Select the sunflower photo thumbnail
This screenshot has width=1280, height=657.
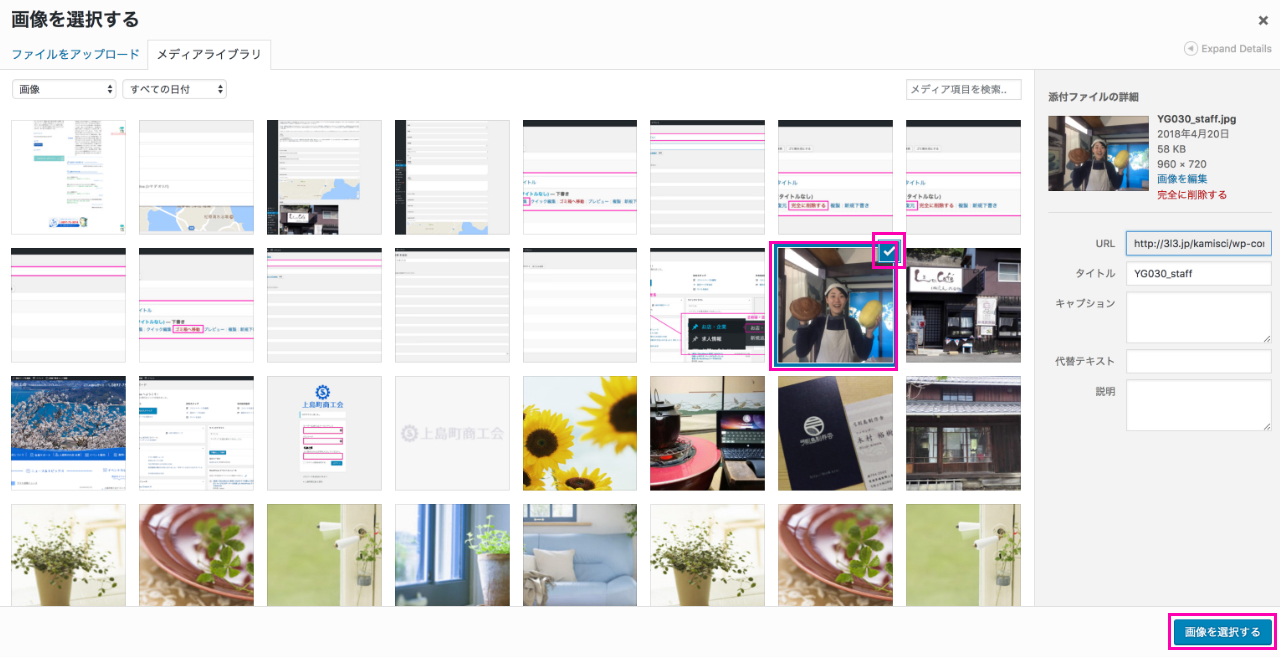(x=580, y=433)
